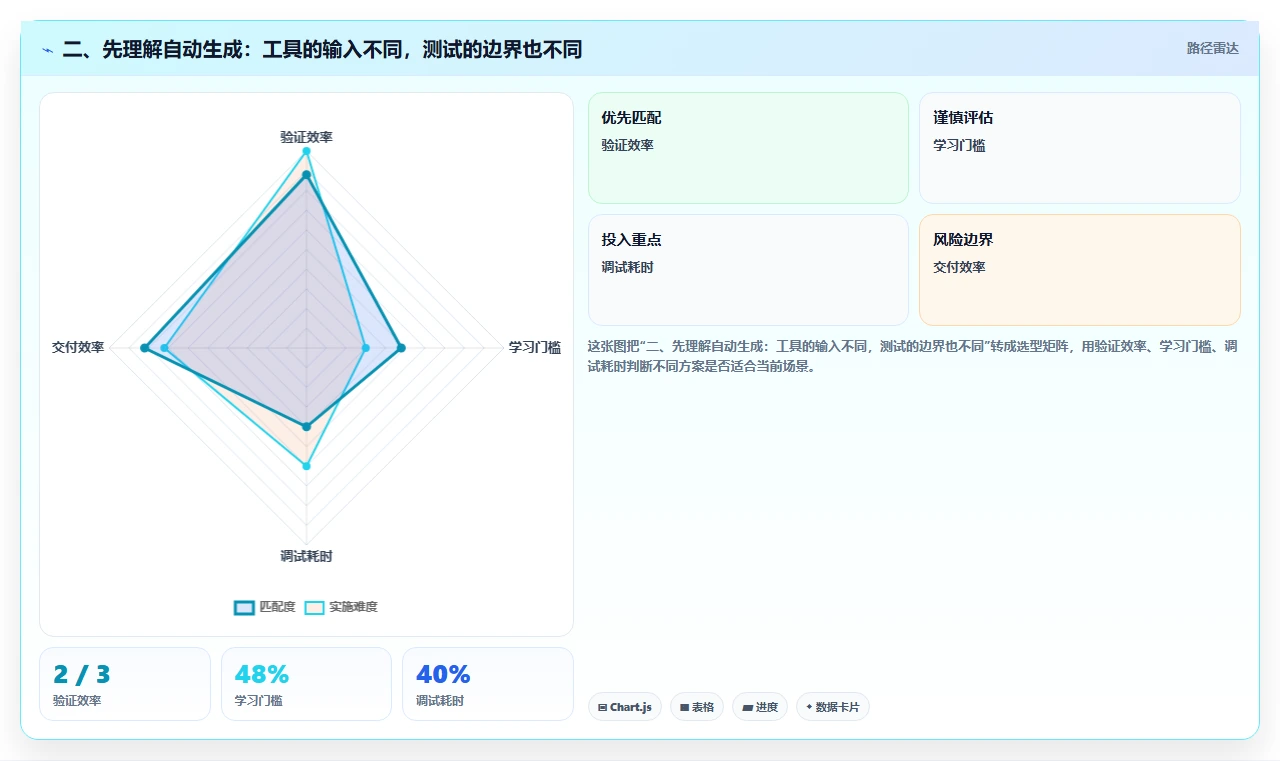1280x761 pixels.
Task: Click the 调试耗时 radar axis label
Action: [306, 556]
